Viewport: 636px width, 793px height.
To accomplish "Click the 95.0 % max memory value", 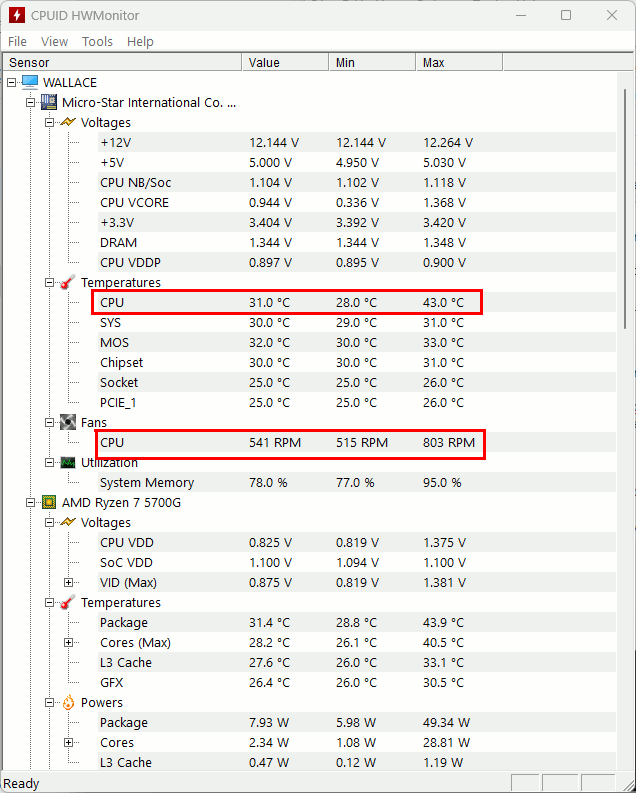I will click(442, 482).
